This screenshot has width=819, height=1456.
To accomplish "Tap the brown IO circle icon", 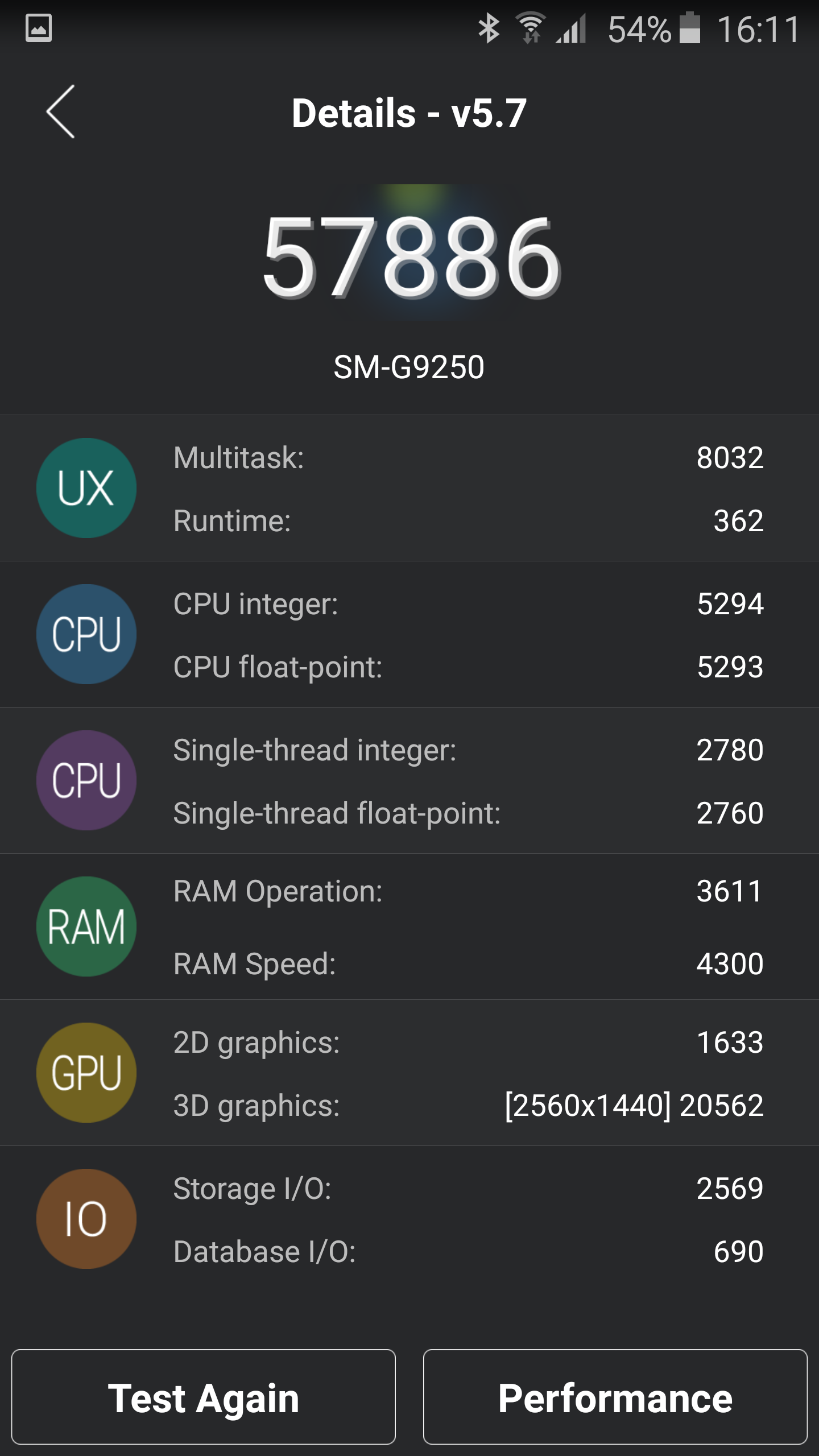I will [86, 1219].
